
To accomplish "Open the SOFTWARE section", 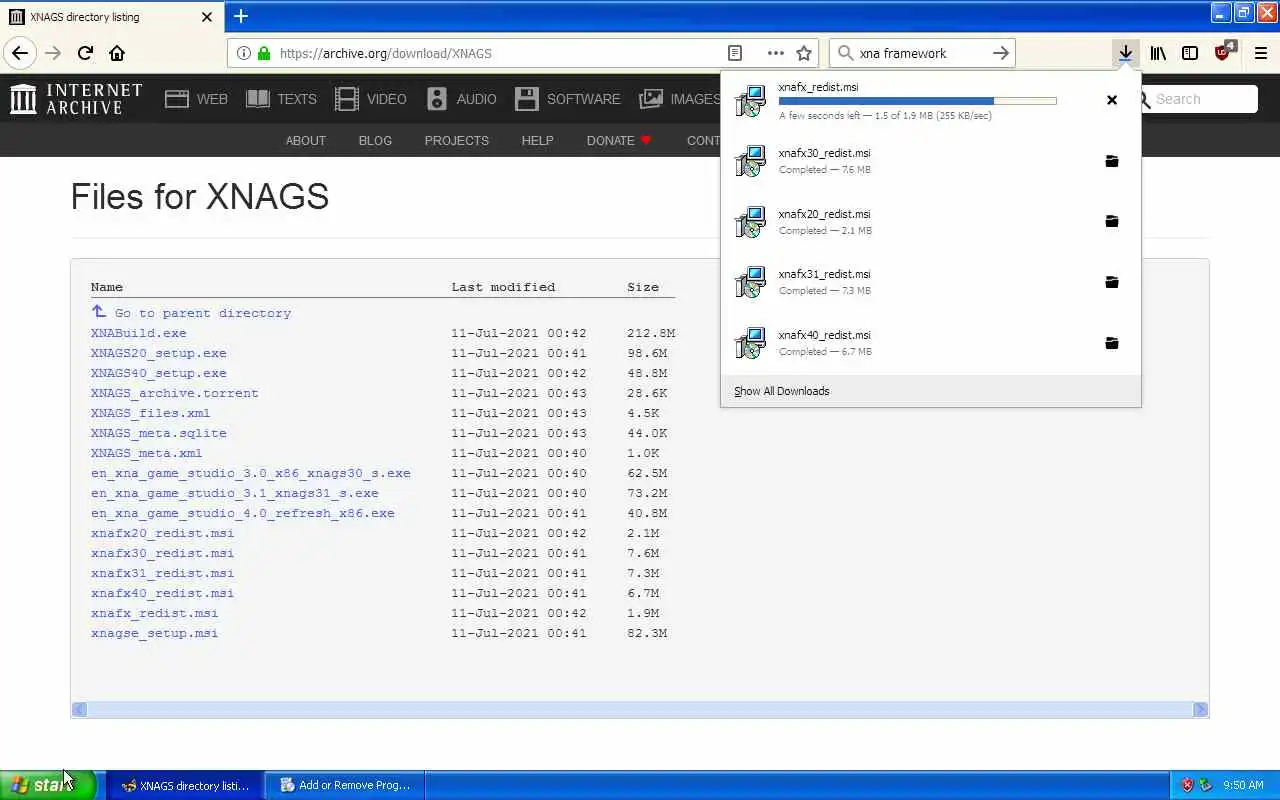I will (567, 99).
